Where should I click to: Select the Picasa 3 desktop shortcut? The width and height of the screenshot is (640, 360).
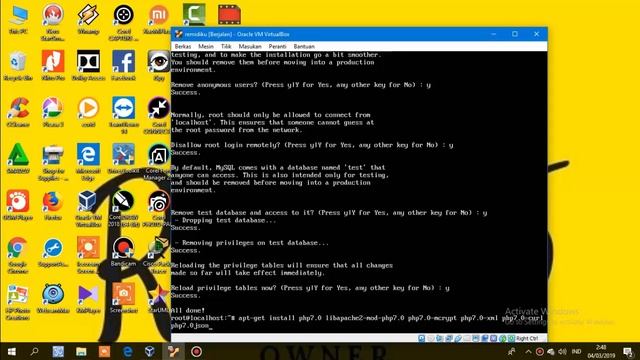[x=53, y=112]
